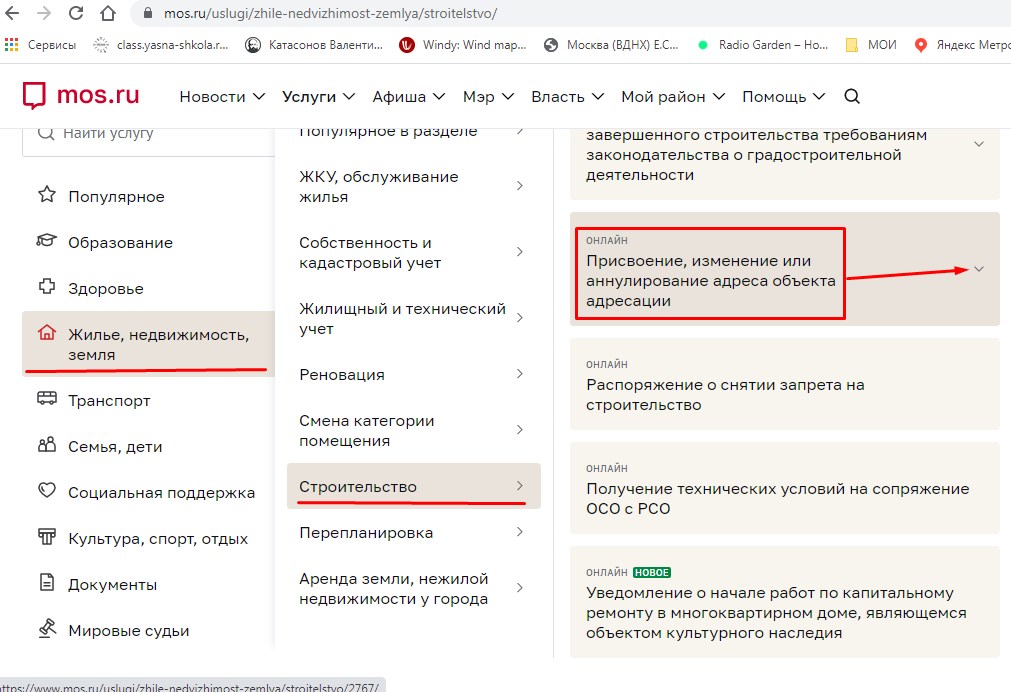Click the Реновация subsection label
The image size is (1011, 692).
tap(342, 375)
